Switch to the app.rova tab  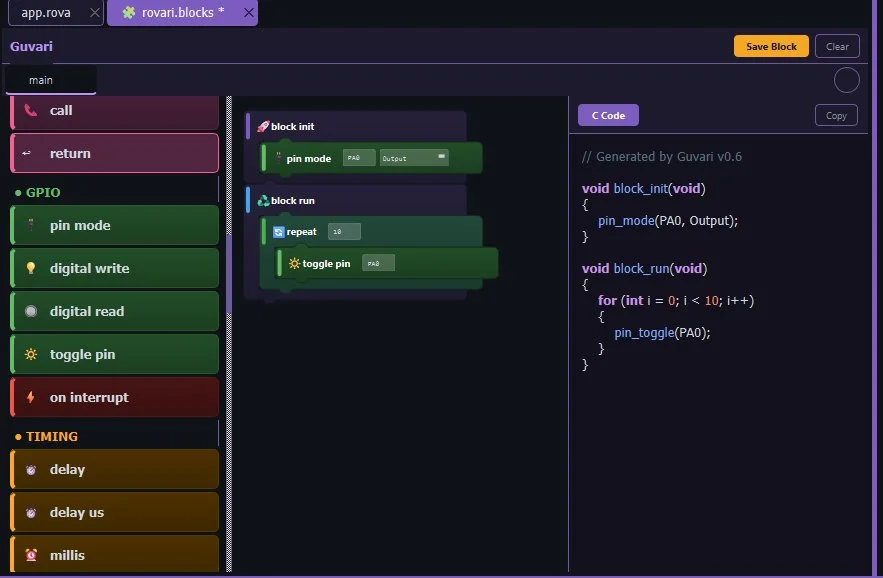46,12
